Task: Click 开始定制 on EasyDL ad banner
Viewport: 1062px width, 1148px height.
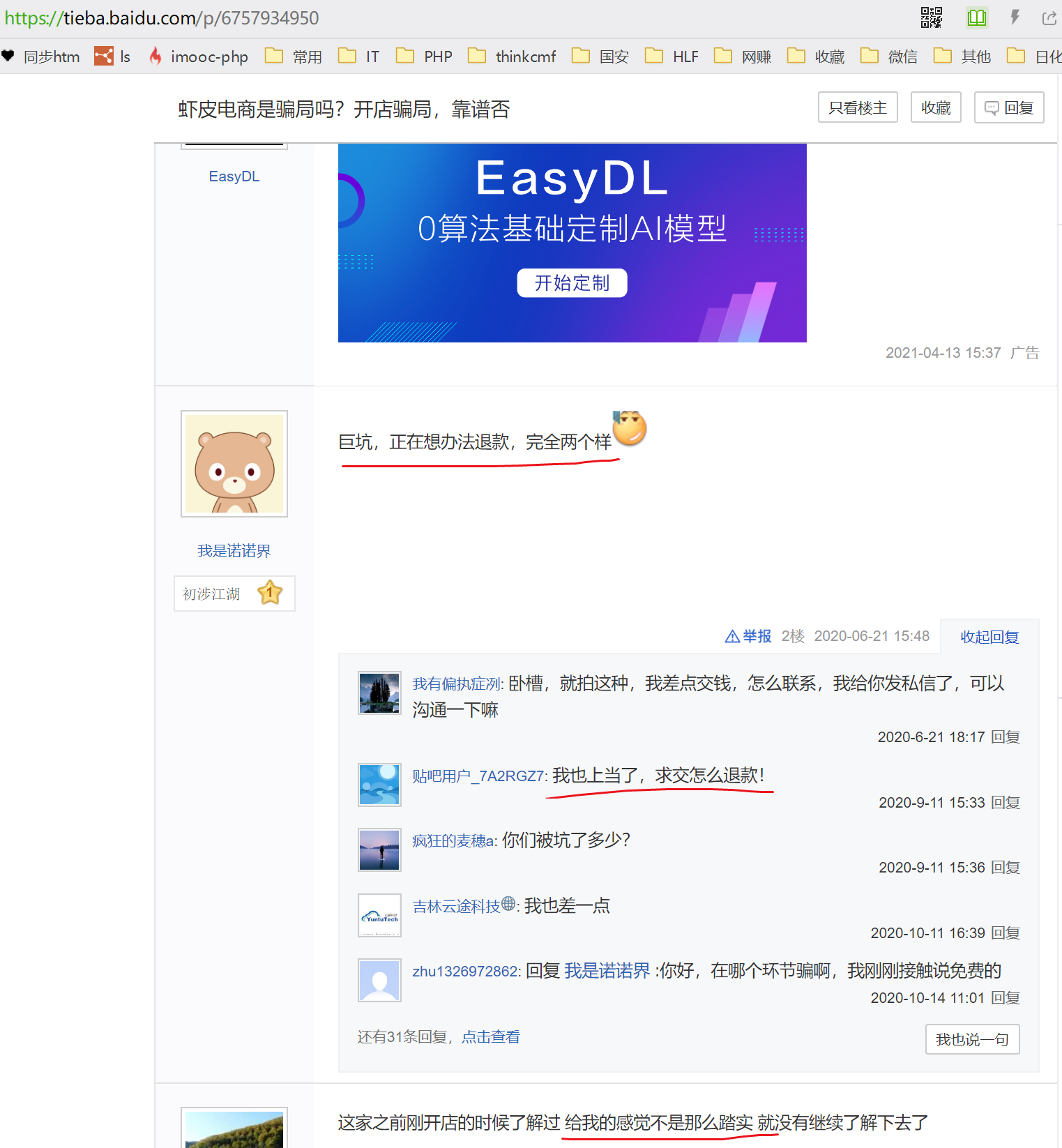Action: click(572, 282)
